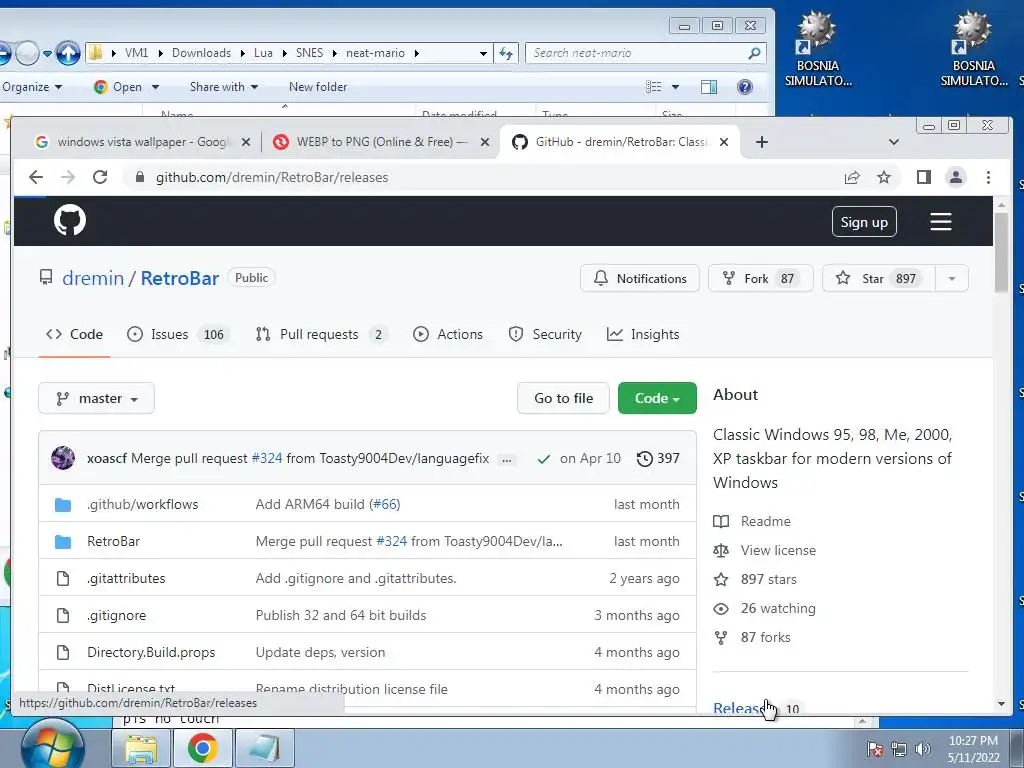Expand the star lists dropdown arrow
This screenshot has height=768, width=1024.
click(x=952, y=278)
